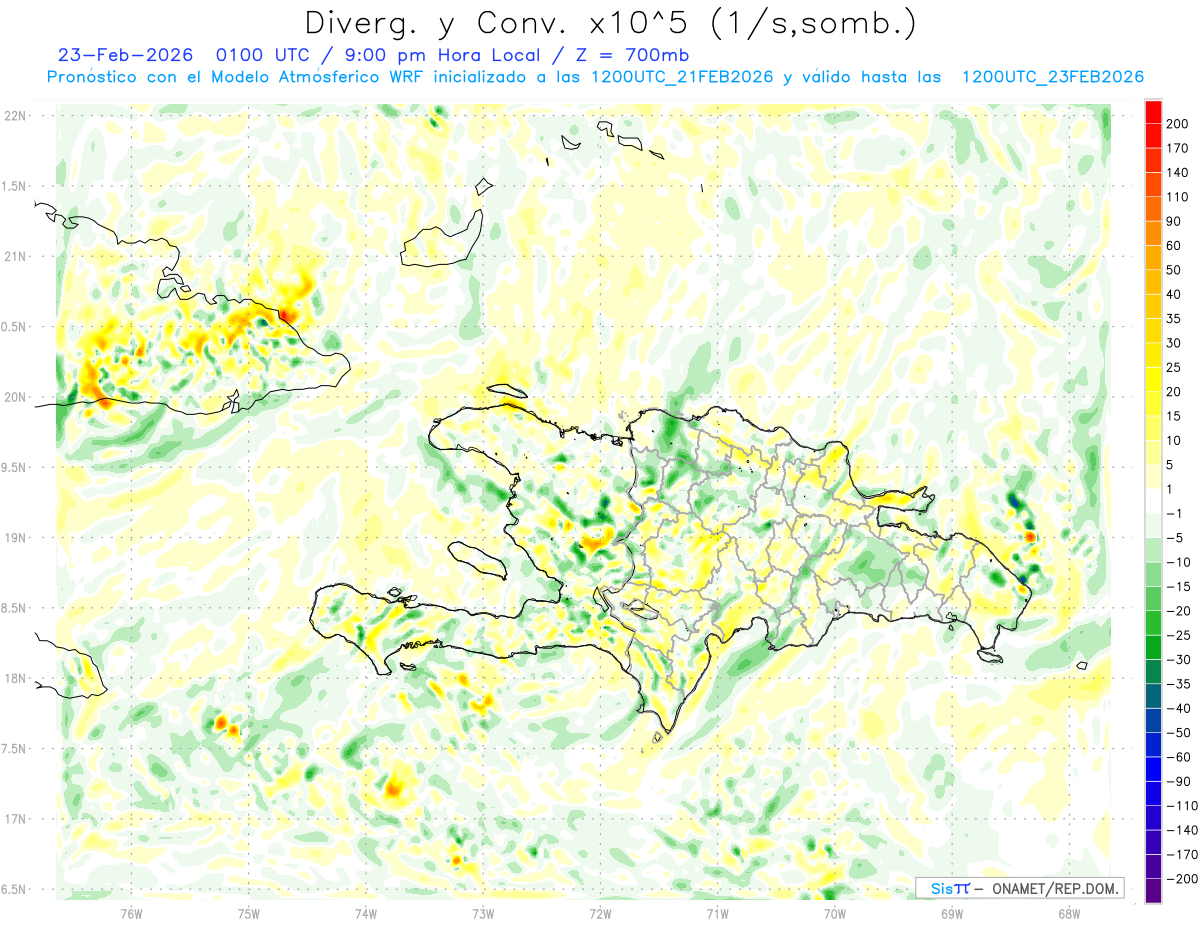Click the '73W' longitude label

click(482, 913)
